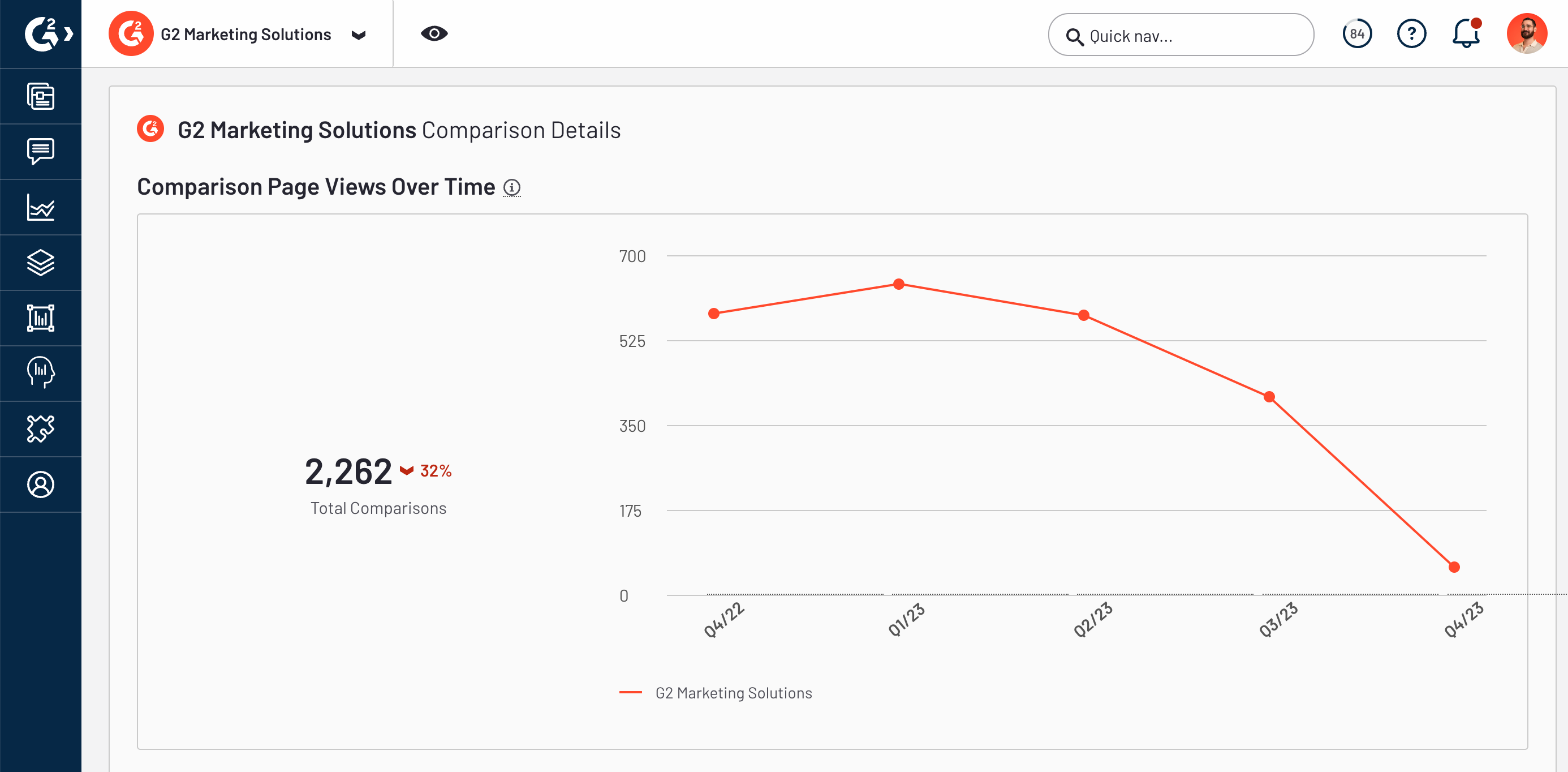Click the Q4/23 axis label
The image size is (1568, 772).
(1464, 619)
